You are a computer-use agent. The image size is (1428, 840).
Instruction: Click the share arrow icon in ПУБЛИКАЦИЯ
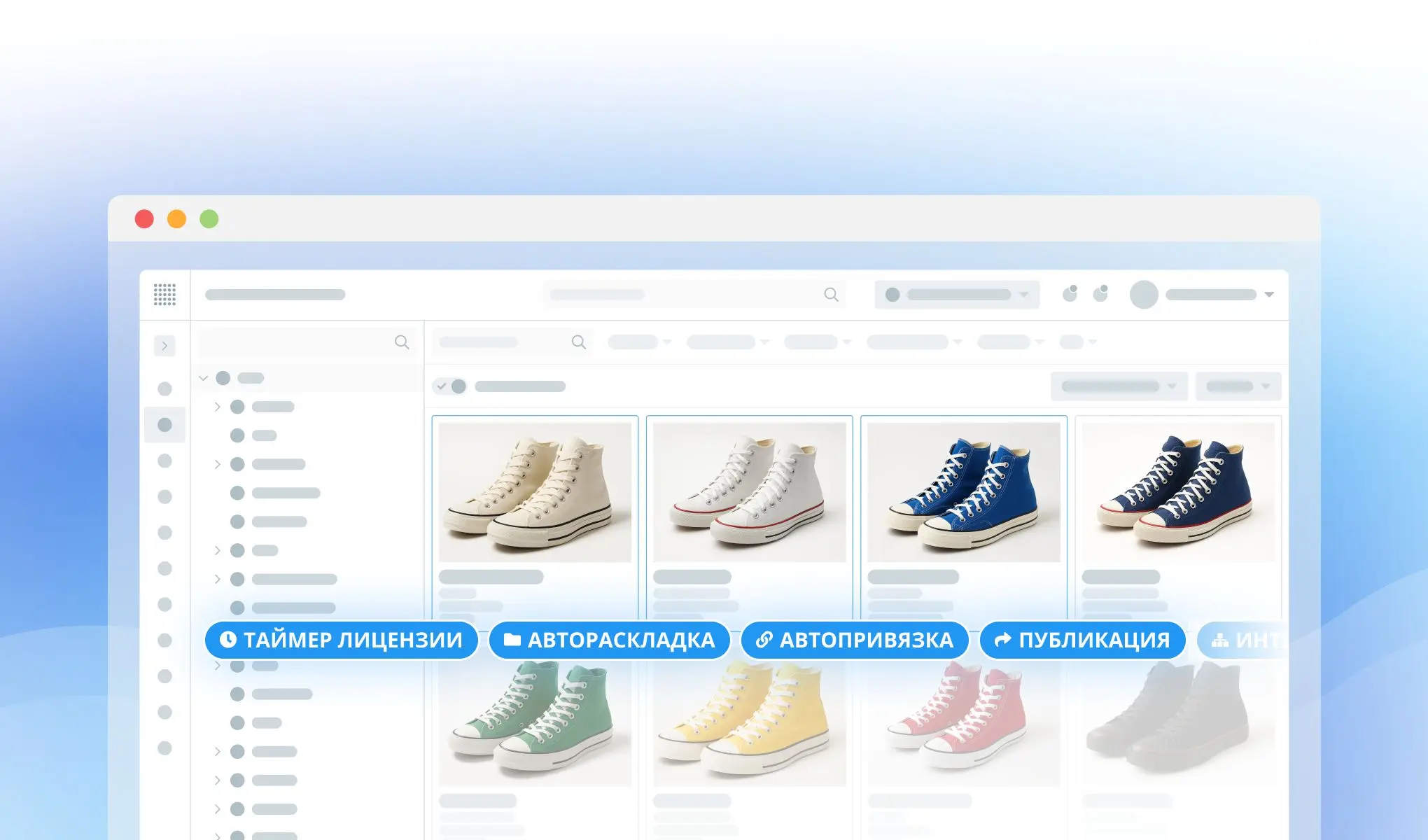click(1003, 640)
